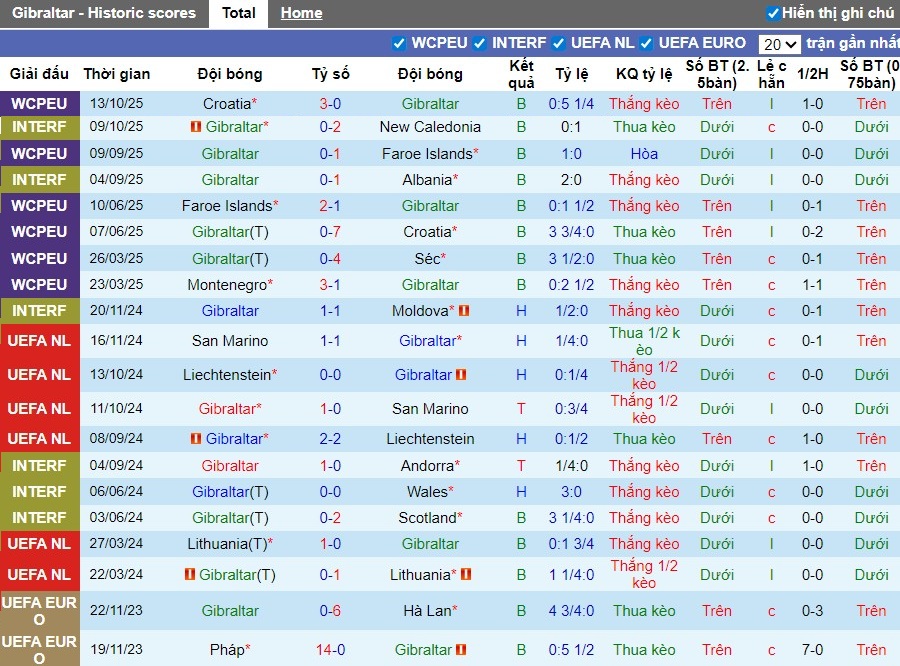Click the New Caledonia team name
Image resolution: width=900 pixels, height=666 pixels.
pos(430,127)
